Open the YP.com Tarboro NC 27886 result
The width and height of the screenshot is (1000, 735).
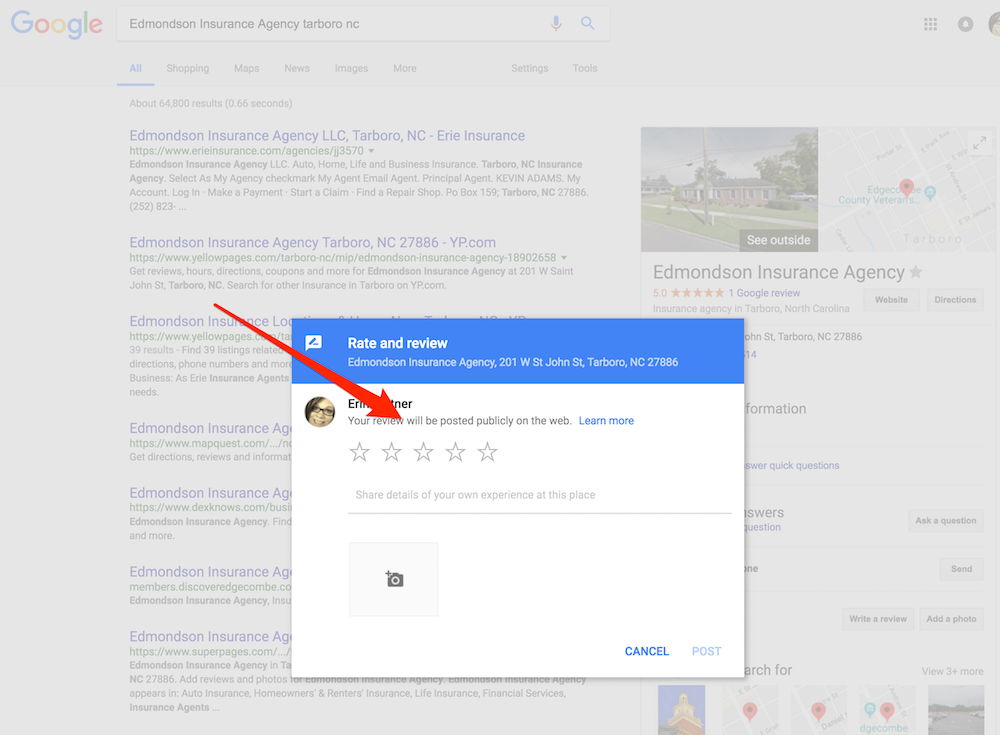pyautogui.click(x=312, y=242)
